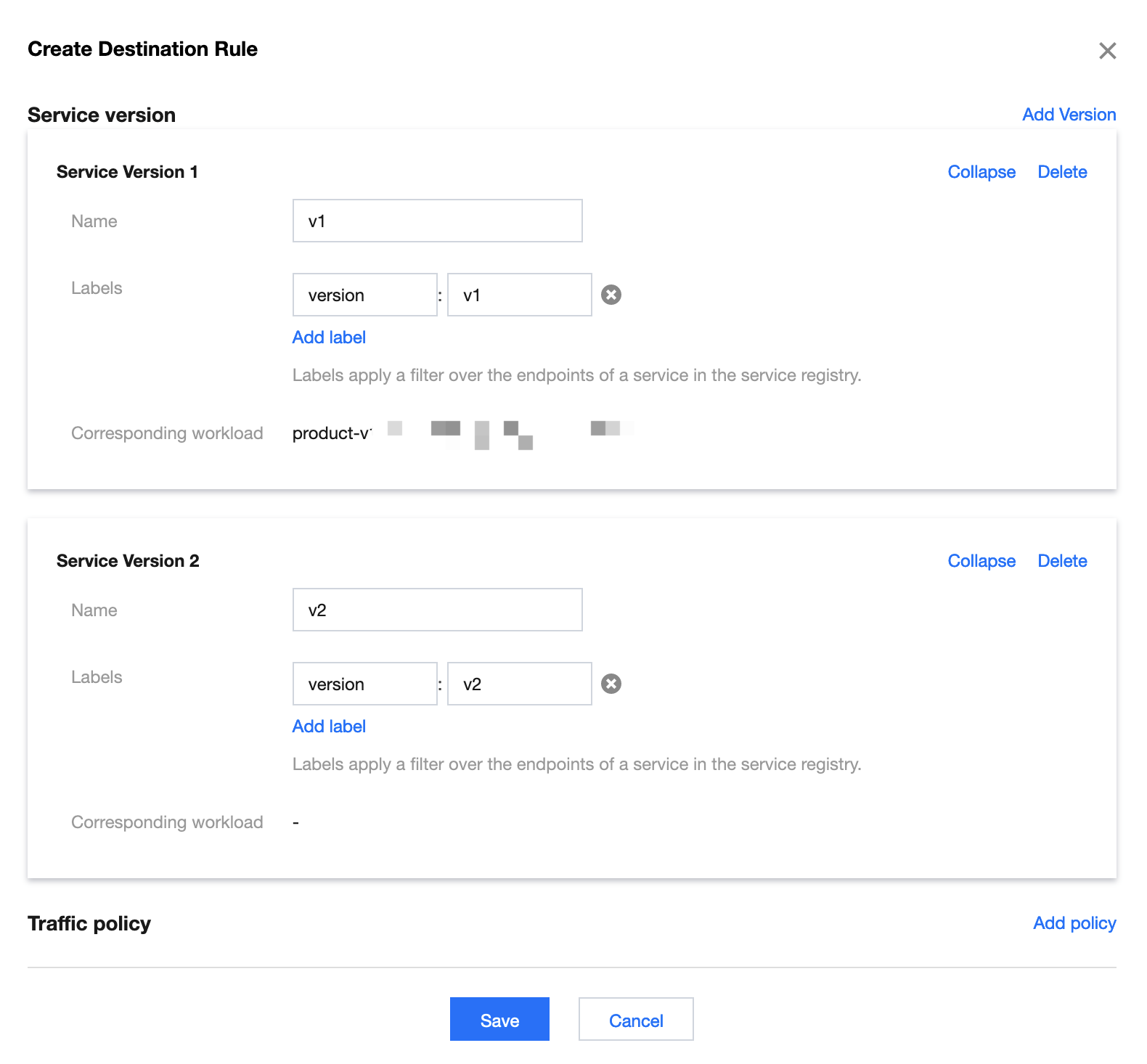Collapse the Service Version 2 panel

981,561
